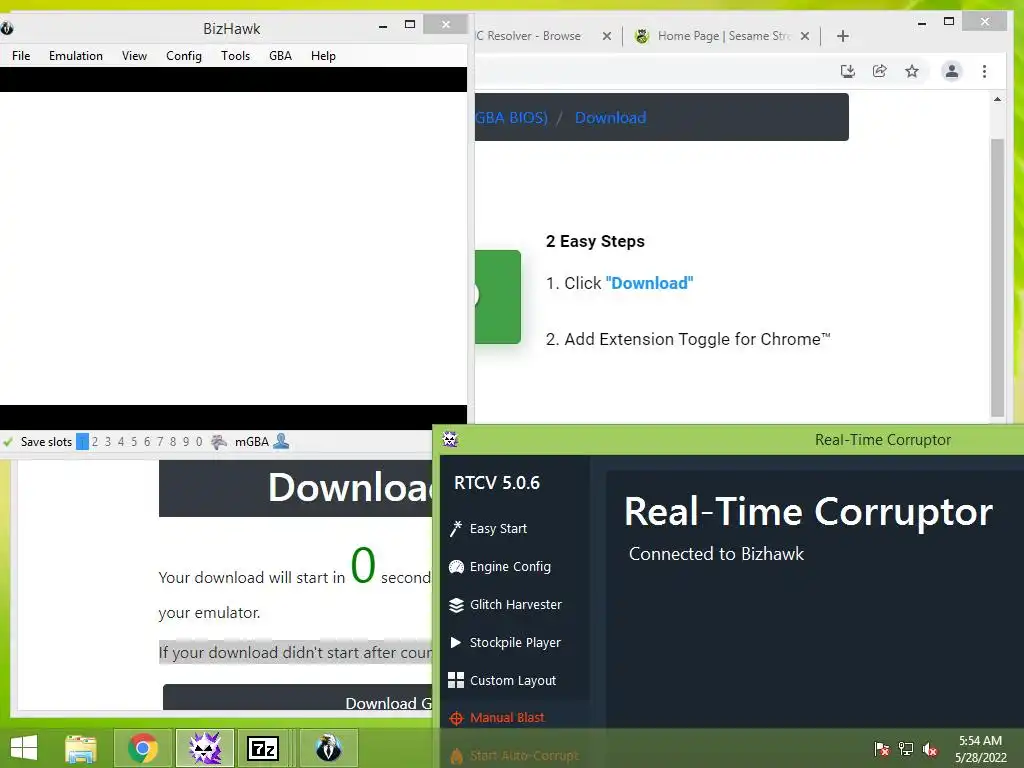Click the Chrome page vertical scrollbar
Image resolution: width=1024 pixels, height=768 pixels.
pos(997,277)
